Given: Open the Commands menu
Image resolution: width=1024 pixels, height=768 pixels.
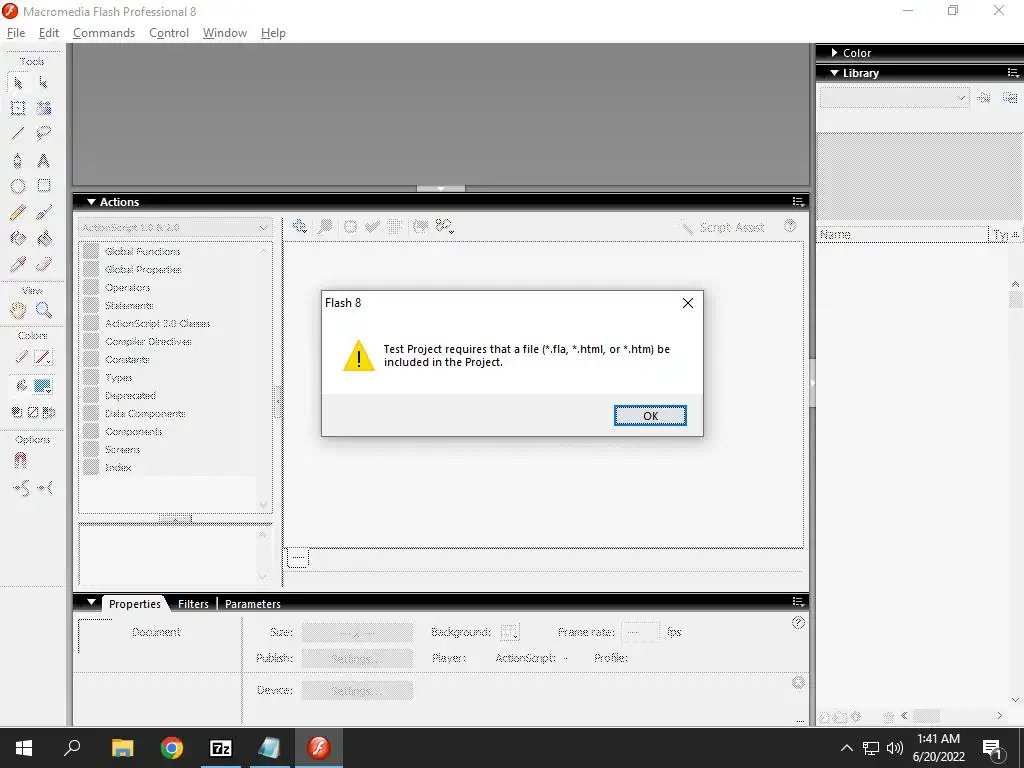Looking at the screenshot, I should pos(104,33).
